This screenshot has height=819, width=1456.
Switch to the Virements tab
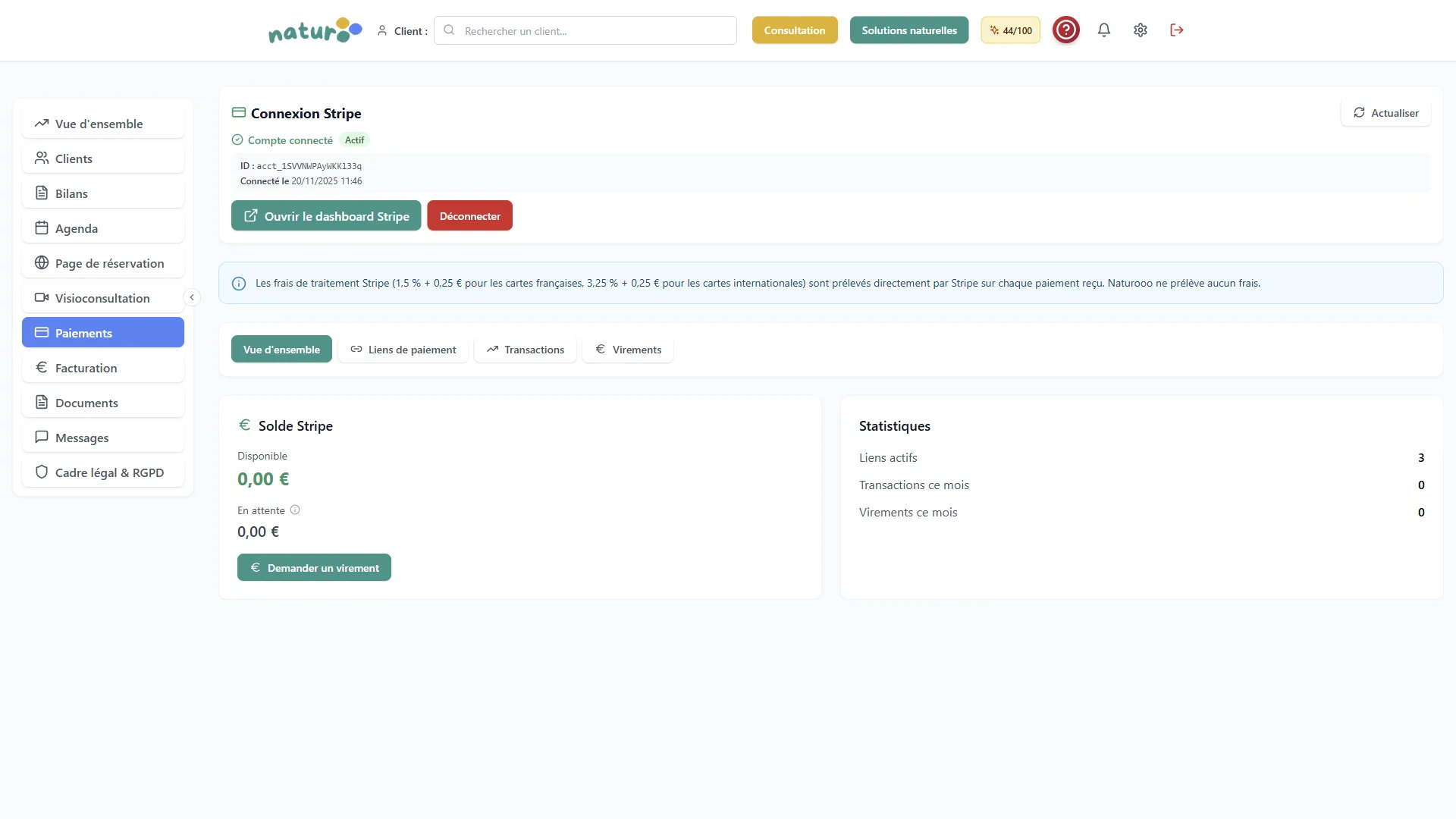tap(628, 350)
